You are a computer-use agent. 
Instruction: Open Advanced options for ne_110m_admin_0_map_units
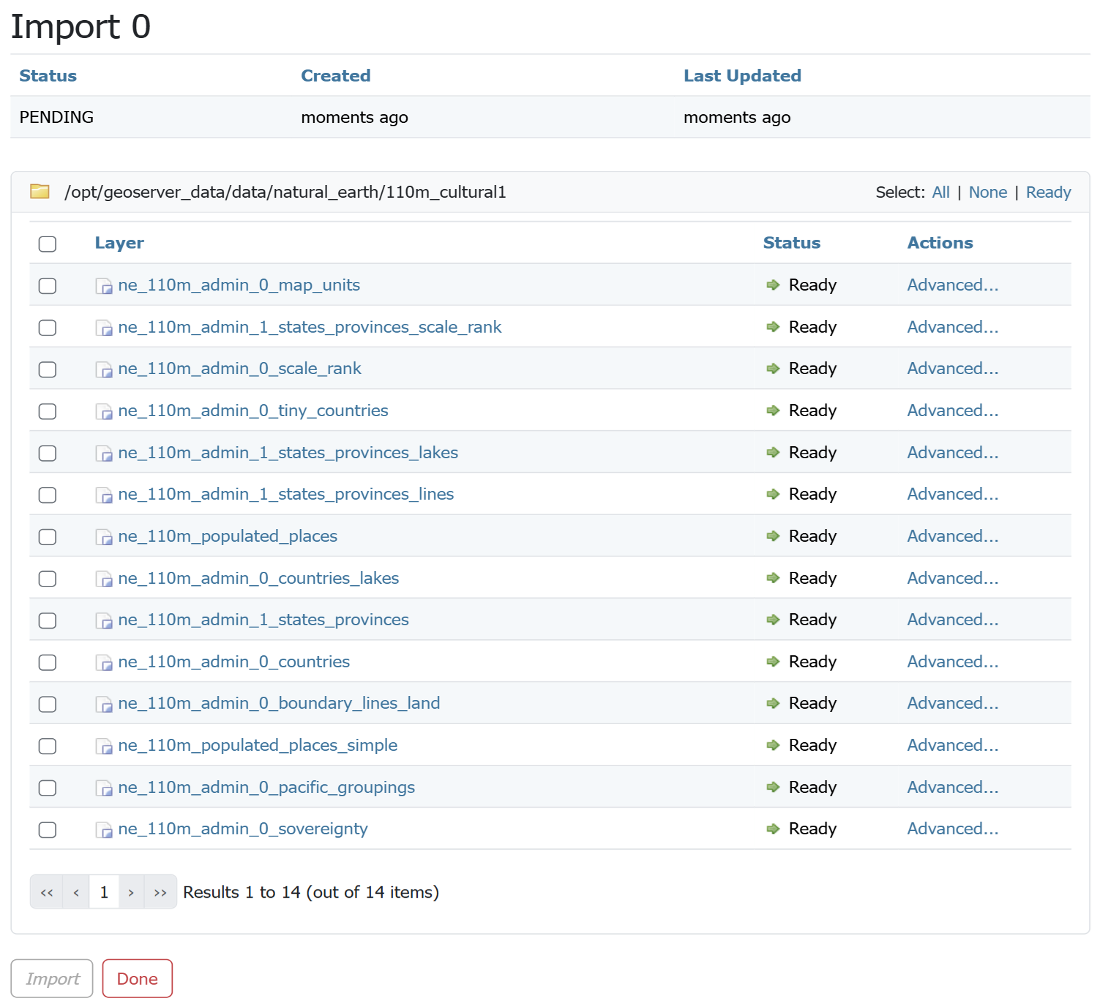952,285
